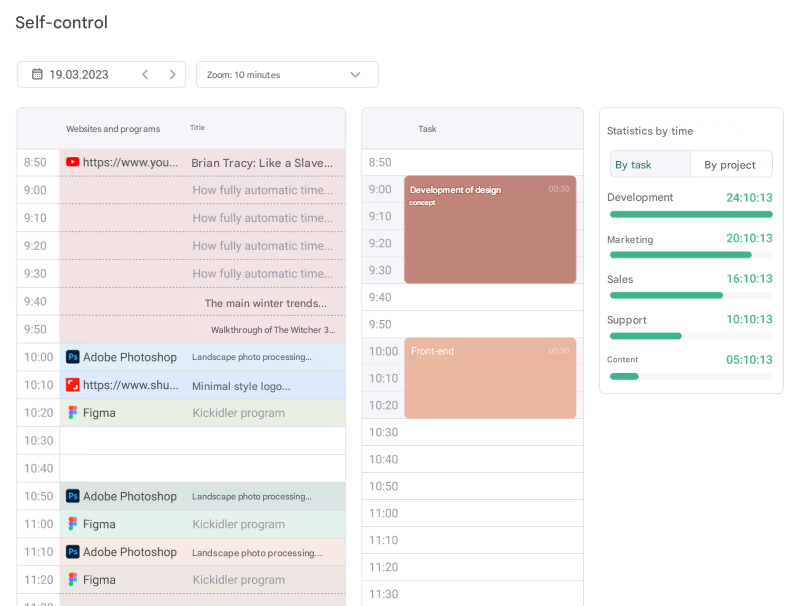Click Websites and programs column header
790x606 pixels.
pos(113,129)
